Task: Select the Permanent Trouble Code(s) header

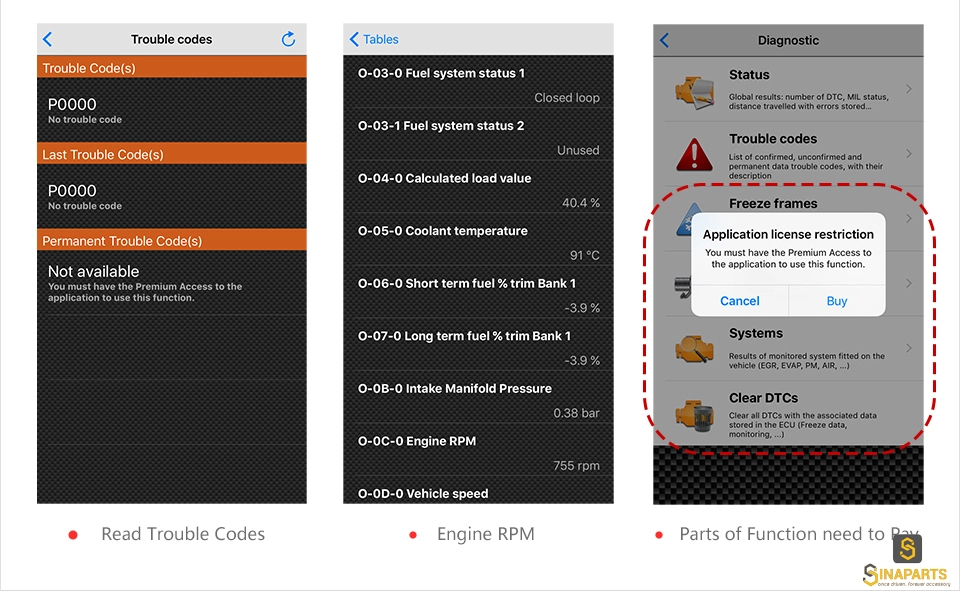Action: pyautogui.click(x=172, y=241)
